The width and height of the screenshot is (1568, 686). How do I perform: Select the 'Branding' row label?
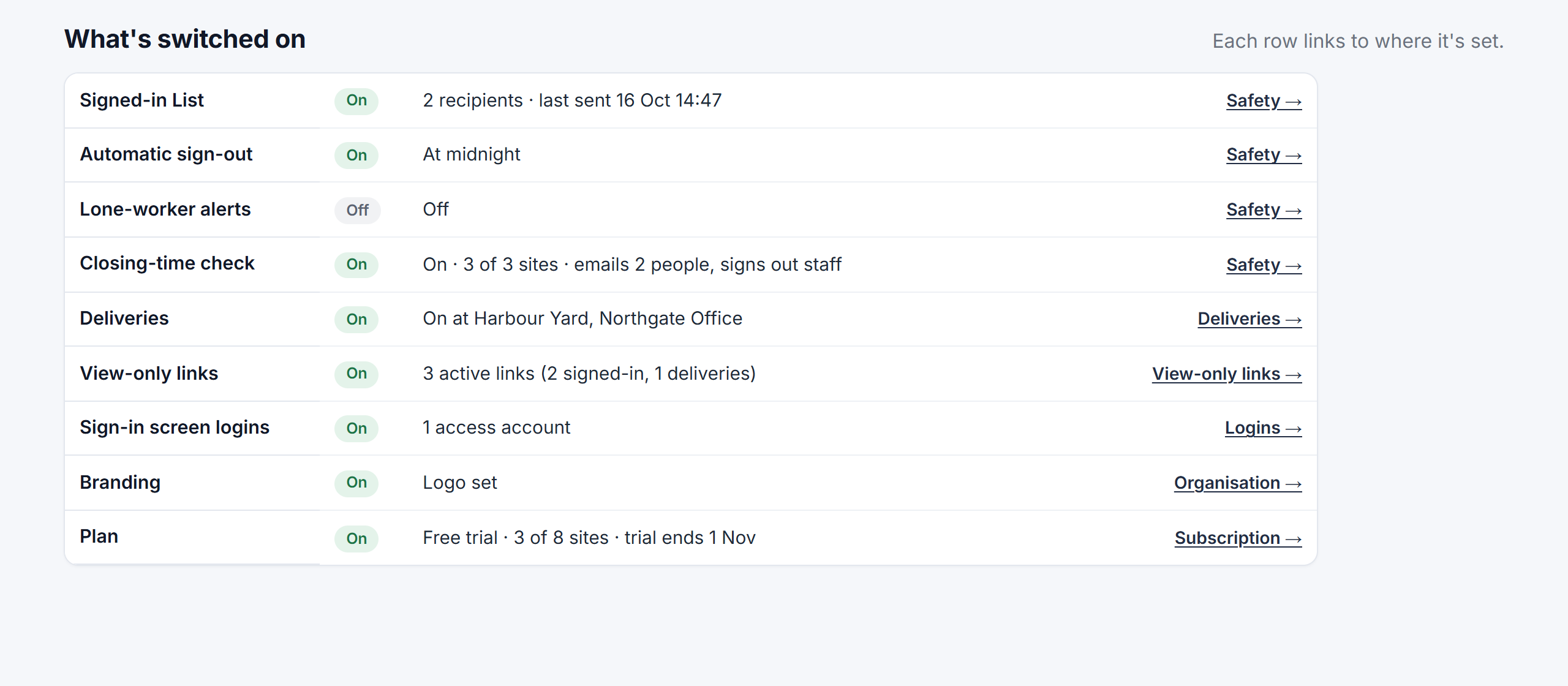point(120,483)
